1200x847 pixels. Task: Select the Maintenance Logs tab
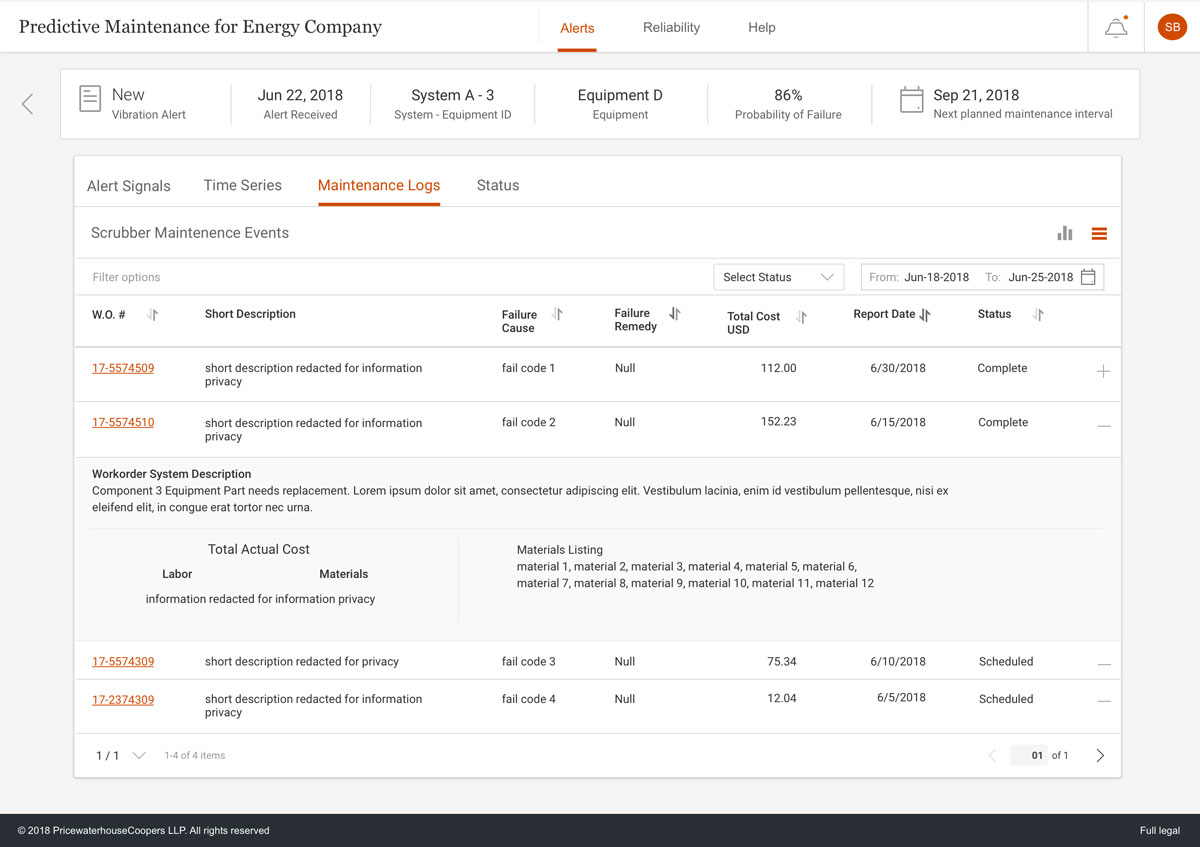379,186
